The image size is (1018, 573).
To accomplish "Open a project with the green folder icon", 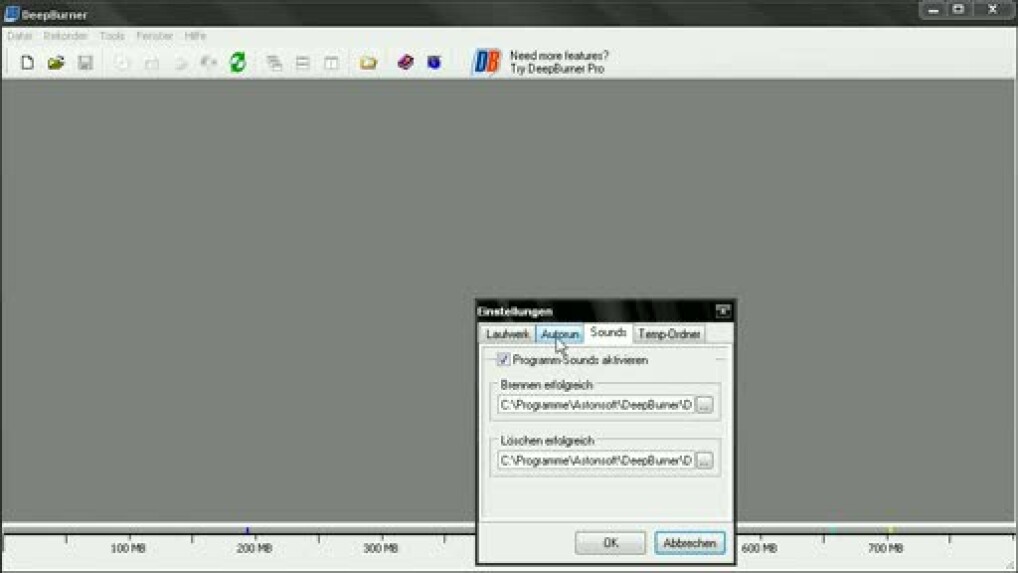I will (x=56, y=63).
